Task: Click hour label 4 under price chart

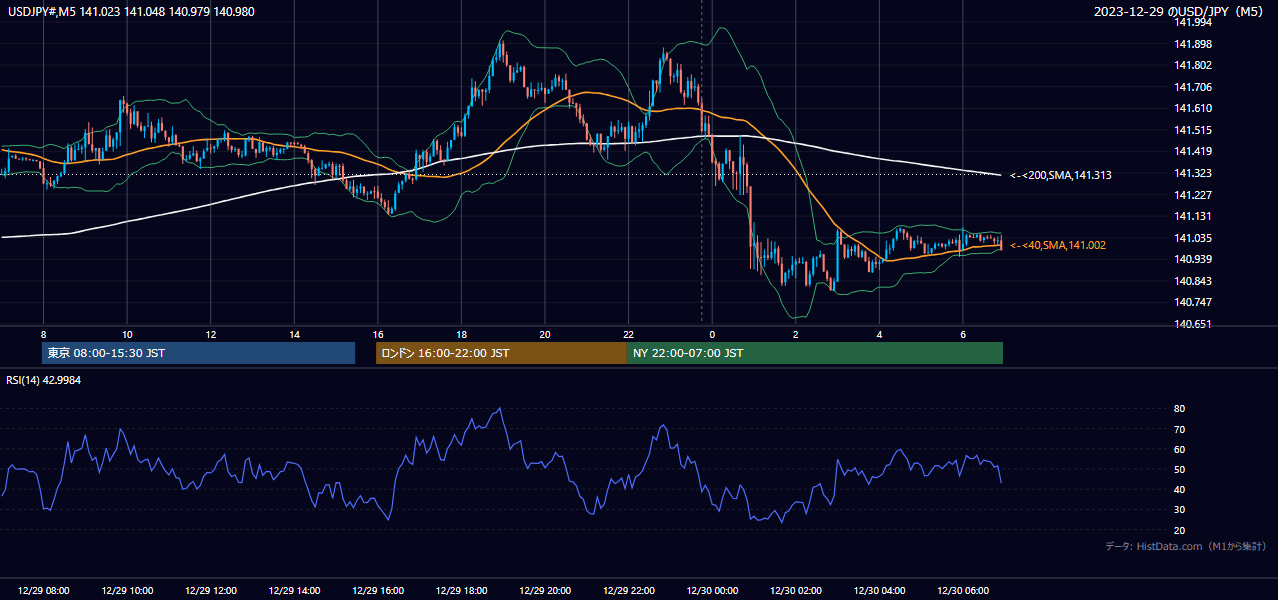Action: (x=879, y=334)
